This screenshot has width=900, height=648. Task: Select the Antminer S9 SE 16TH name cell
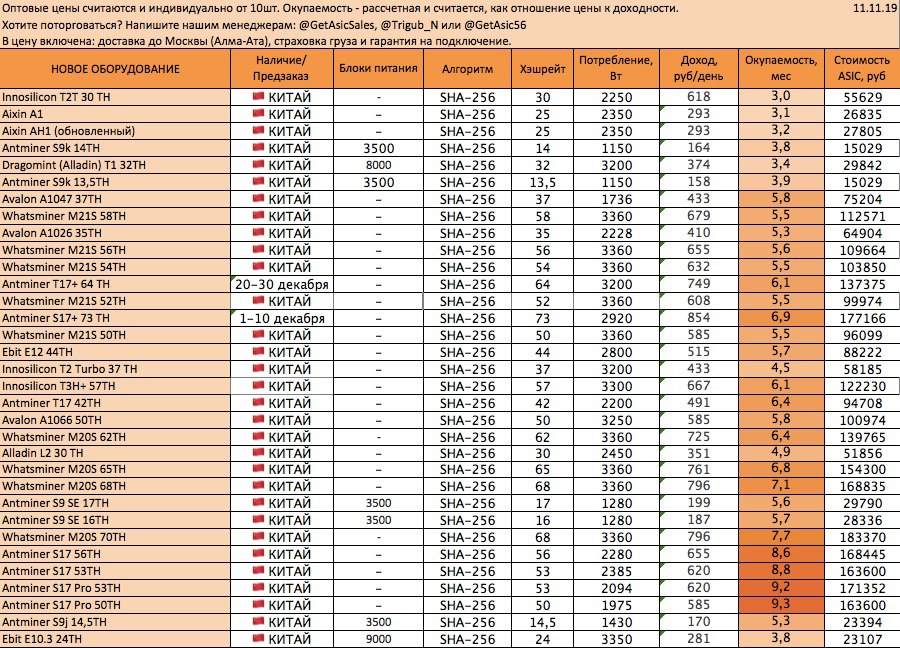(115, 520)
